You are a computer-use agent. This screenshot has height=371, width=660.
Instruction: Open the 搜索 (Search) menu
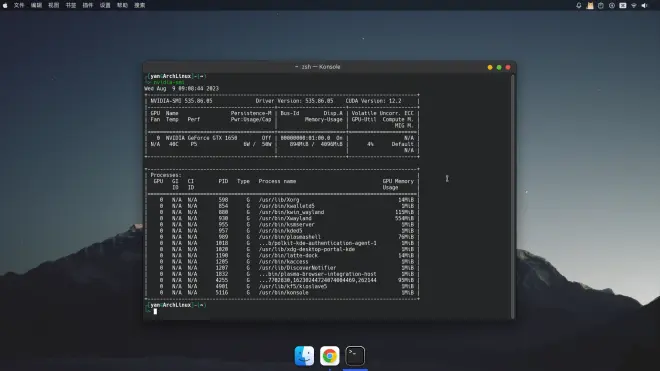139,5
